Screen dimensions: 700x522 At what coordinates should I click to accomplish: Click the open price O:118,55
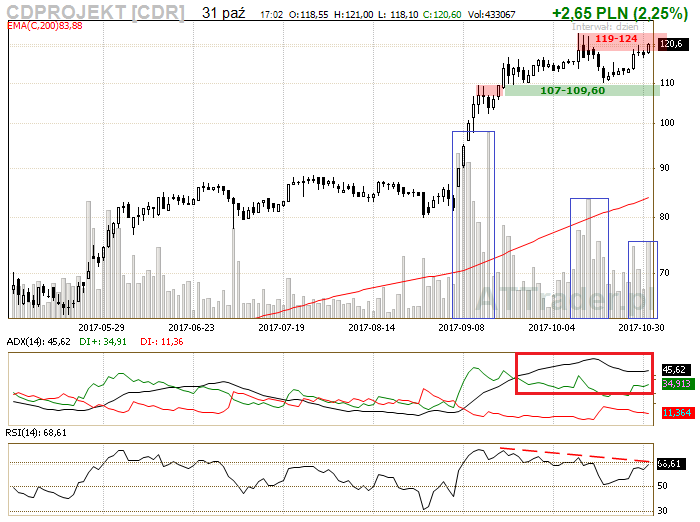point(308,15)
